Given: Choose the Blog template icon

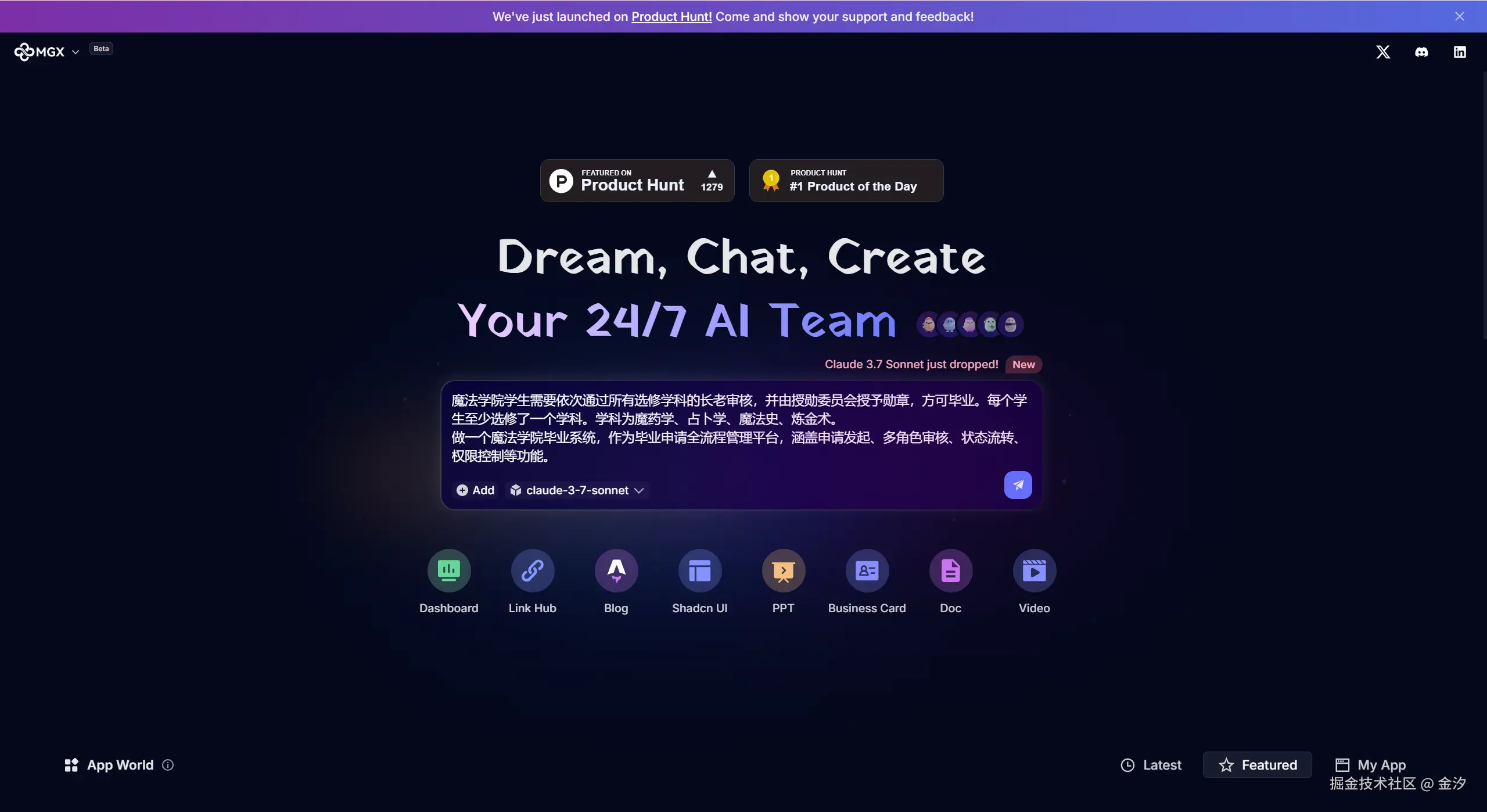Looking at the screenshot, I should click(616, 570).
